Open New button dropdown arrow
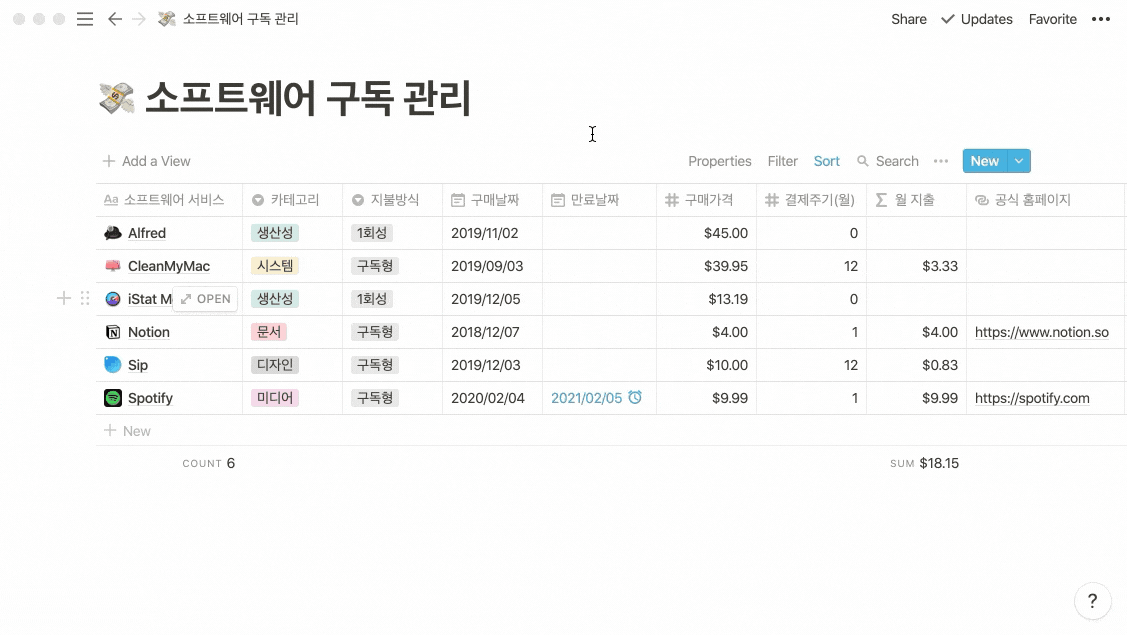1127x635 pixels. coord(1019,161)
